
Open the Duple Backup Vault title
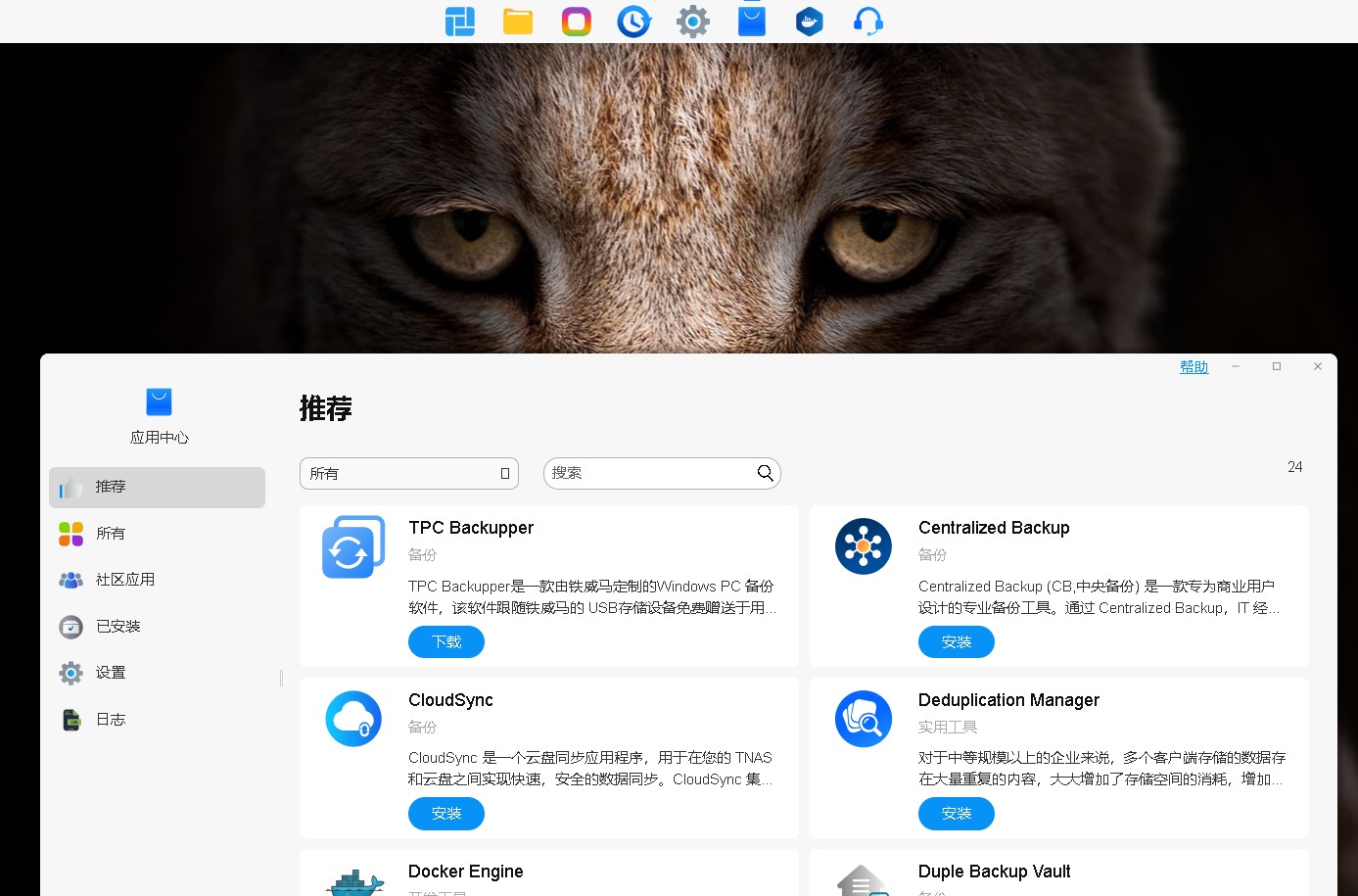click(995, 872)
